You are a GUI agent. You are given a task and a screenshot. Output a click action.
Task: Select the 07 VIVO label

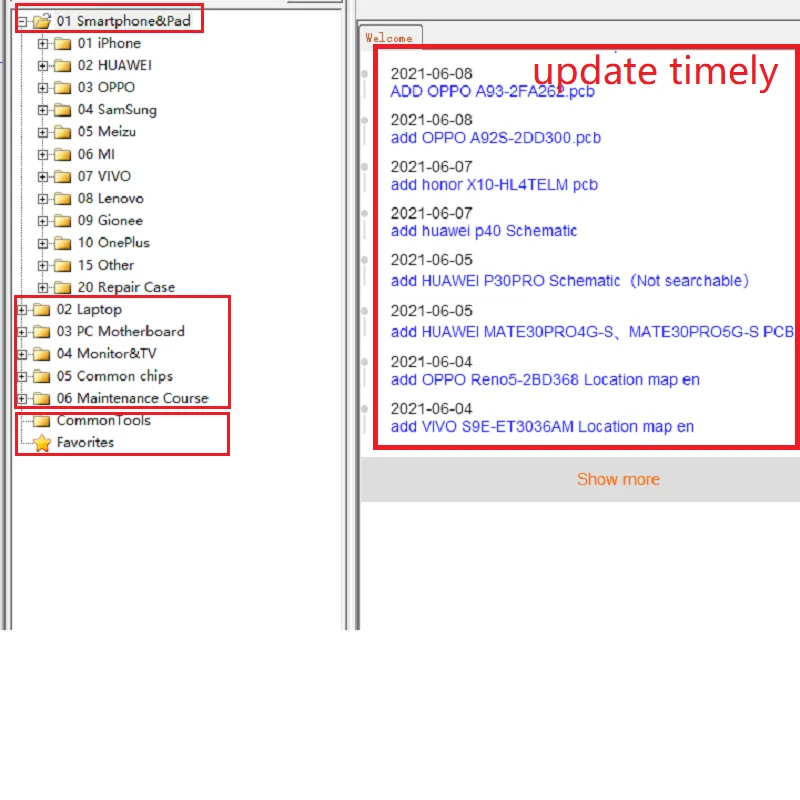[x=104, y=176]
